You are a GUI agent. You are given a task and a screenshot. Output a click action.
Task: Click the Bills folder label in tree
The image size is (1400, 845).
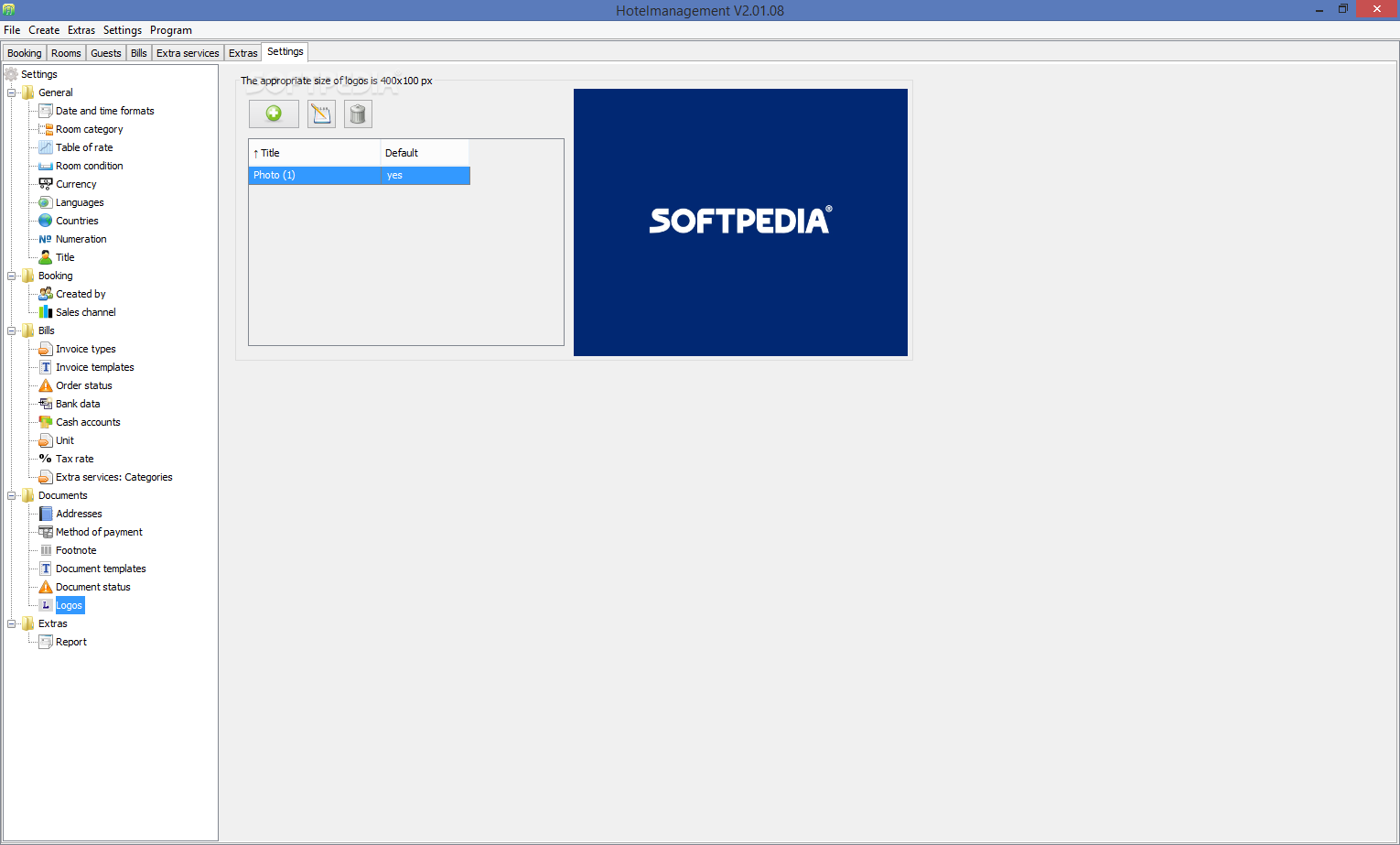point(47,330)
